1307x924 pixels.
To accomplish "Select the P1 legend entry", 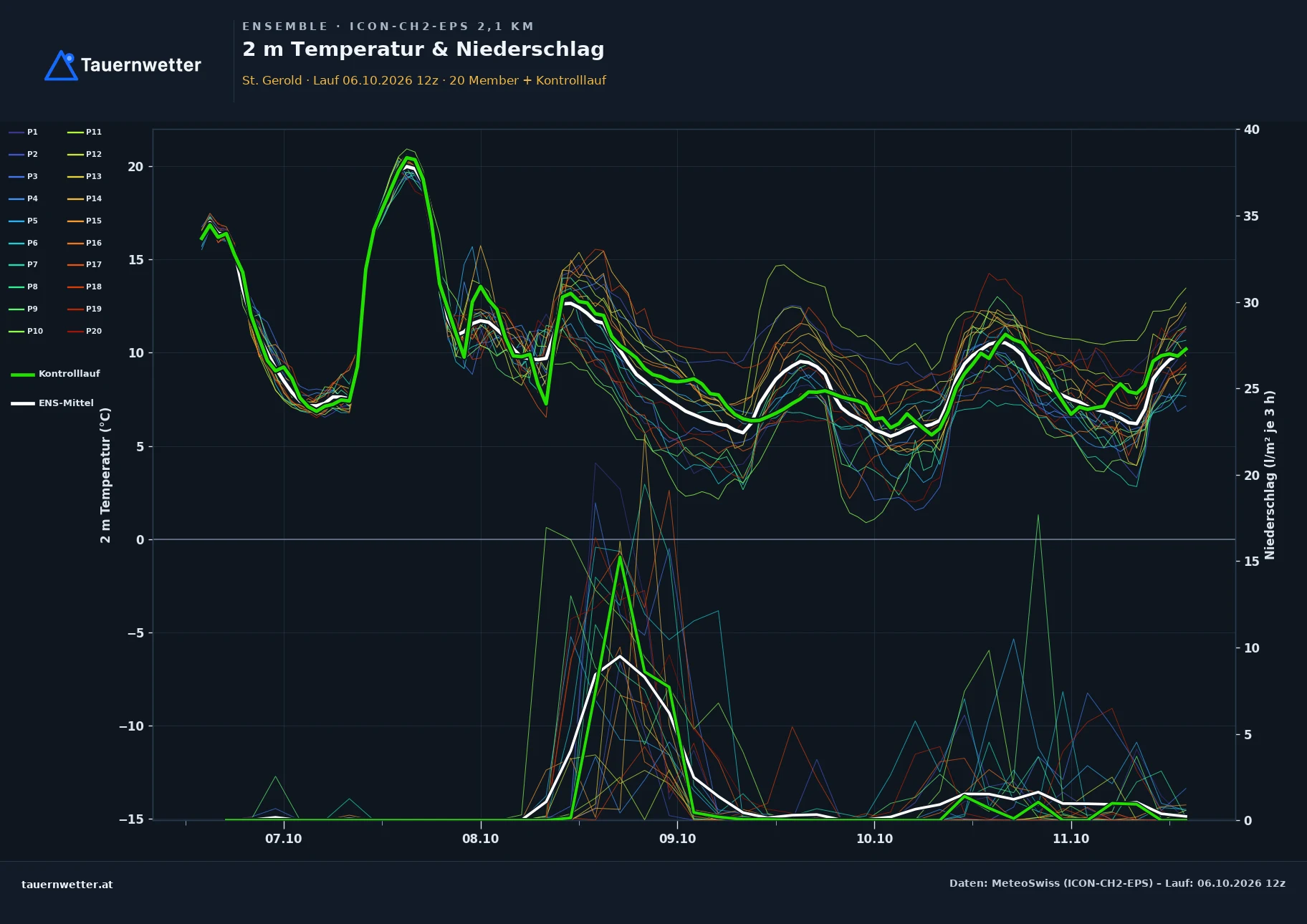I will point(24,132).
